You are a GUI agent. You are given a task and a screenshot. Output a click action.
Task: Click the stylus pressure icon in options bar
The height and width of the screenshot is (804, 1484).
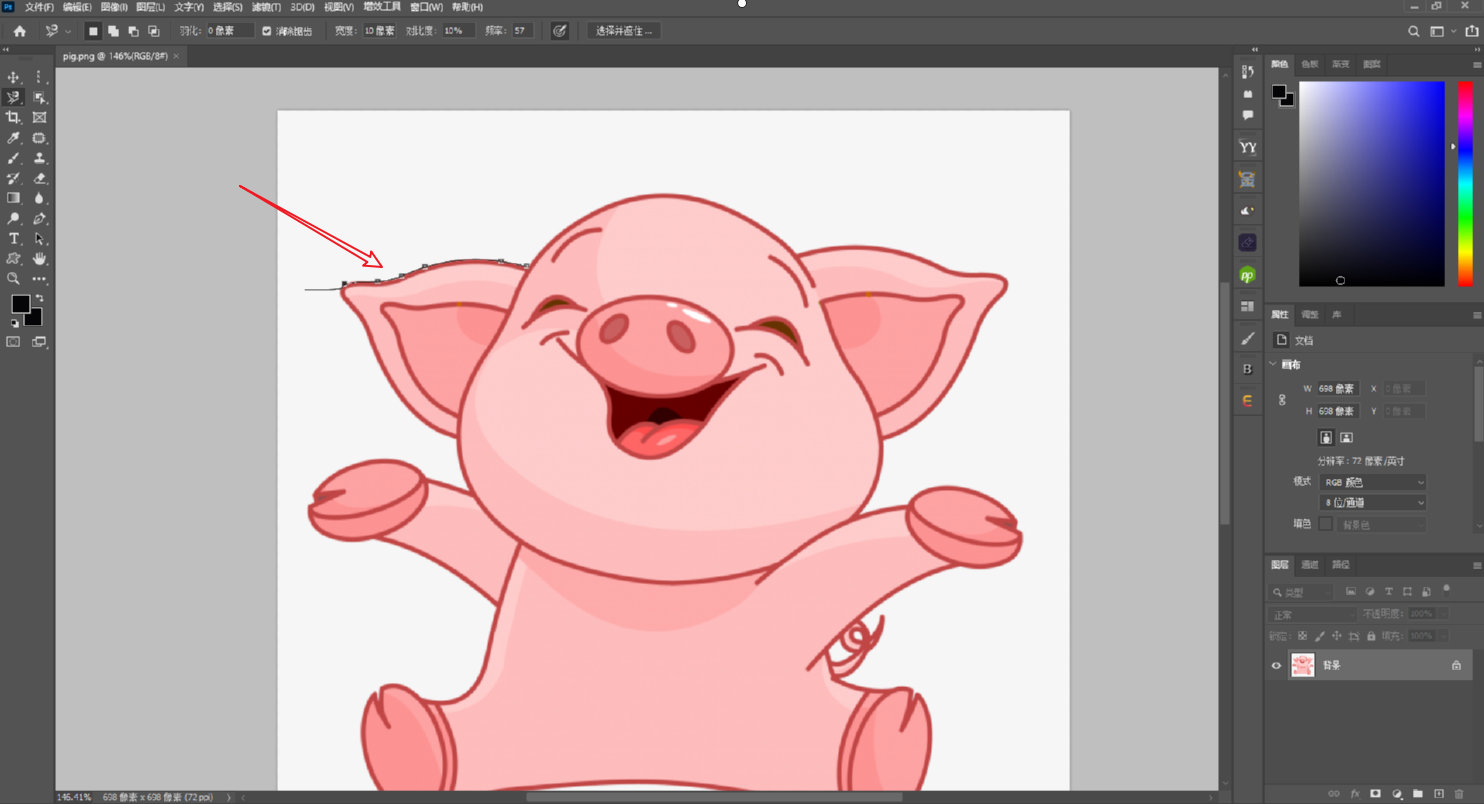click(x=560, y=31)
